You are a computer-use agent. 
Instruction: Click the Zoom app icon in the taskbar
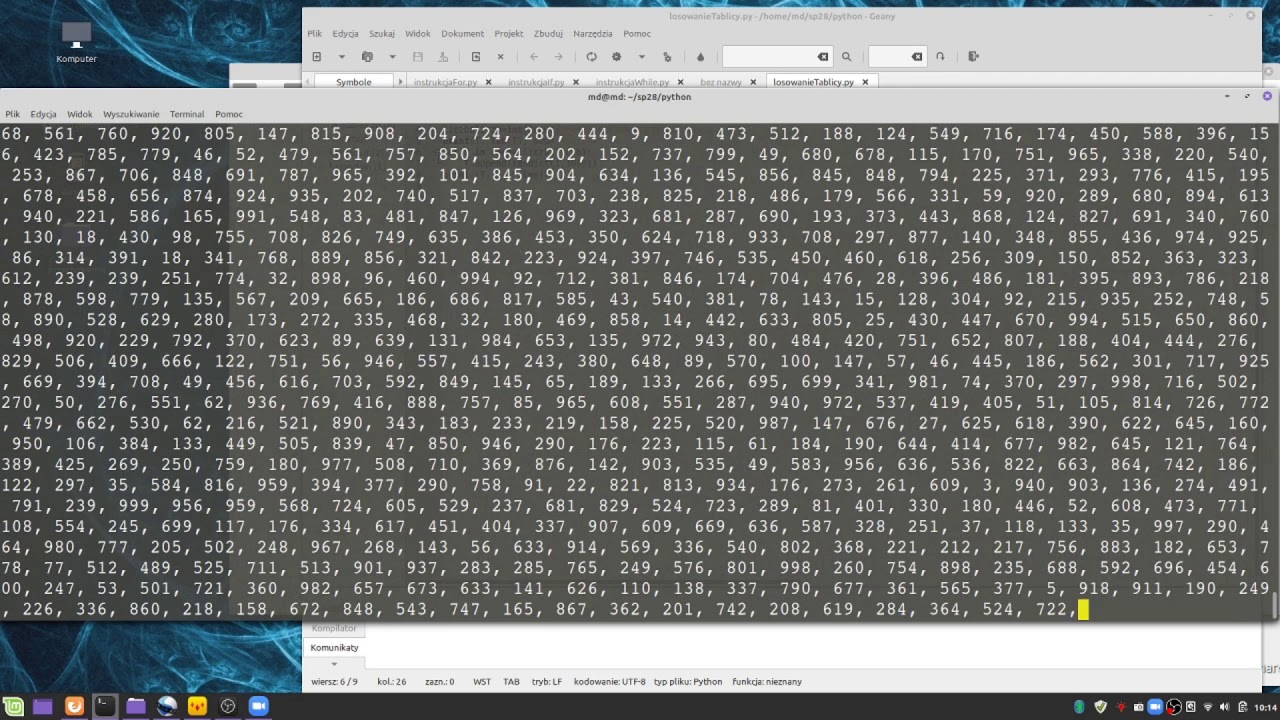258,706
